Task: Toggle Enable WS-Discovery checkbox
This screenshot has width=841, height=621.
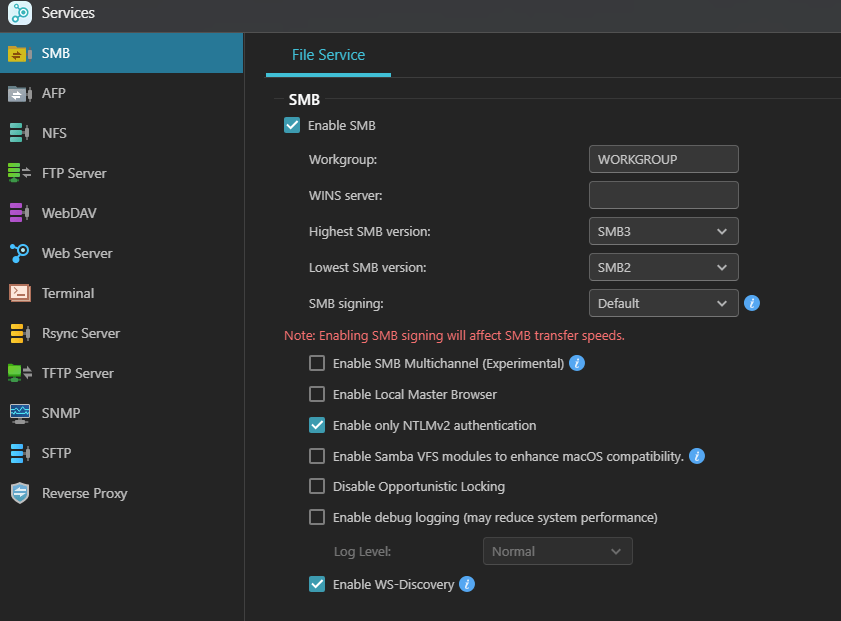Action: tap(317, 584)
